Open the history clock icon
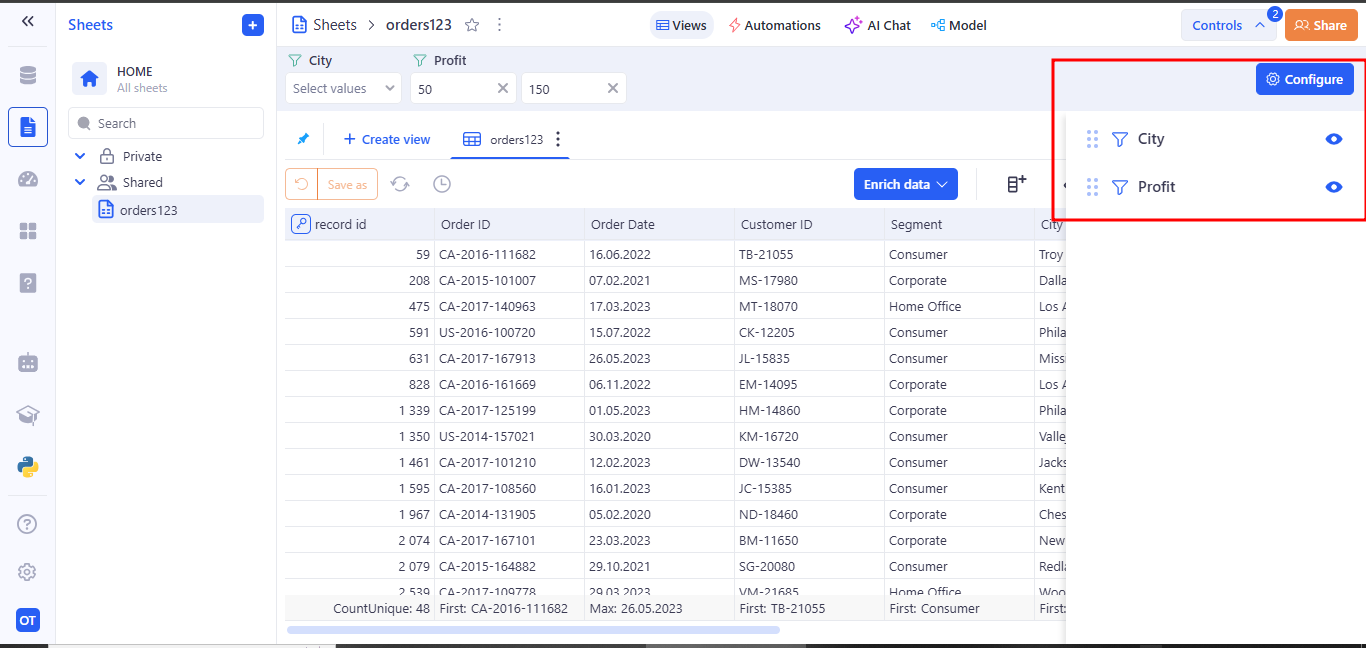 point(442,184)
